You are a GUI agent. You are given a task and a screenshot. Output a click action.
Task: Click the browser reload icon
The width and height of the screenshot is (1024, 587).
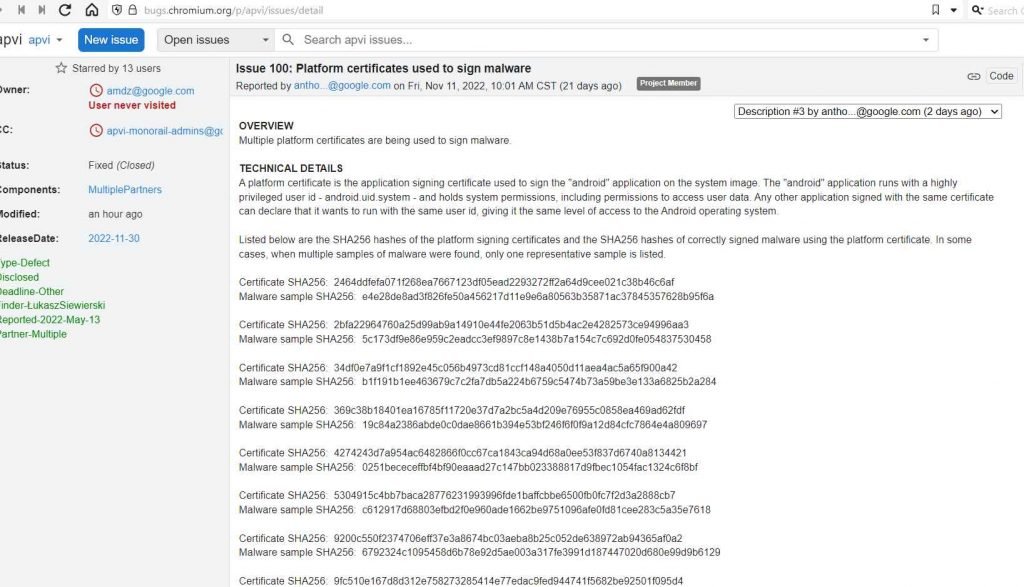tap(65, 10)
